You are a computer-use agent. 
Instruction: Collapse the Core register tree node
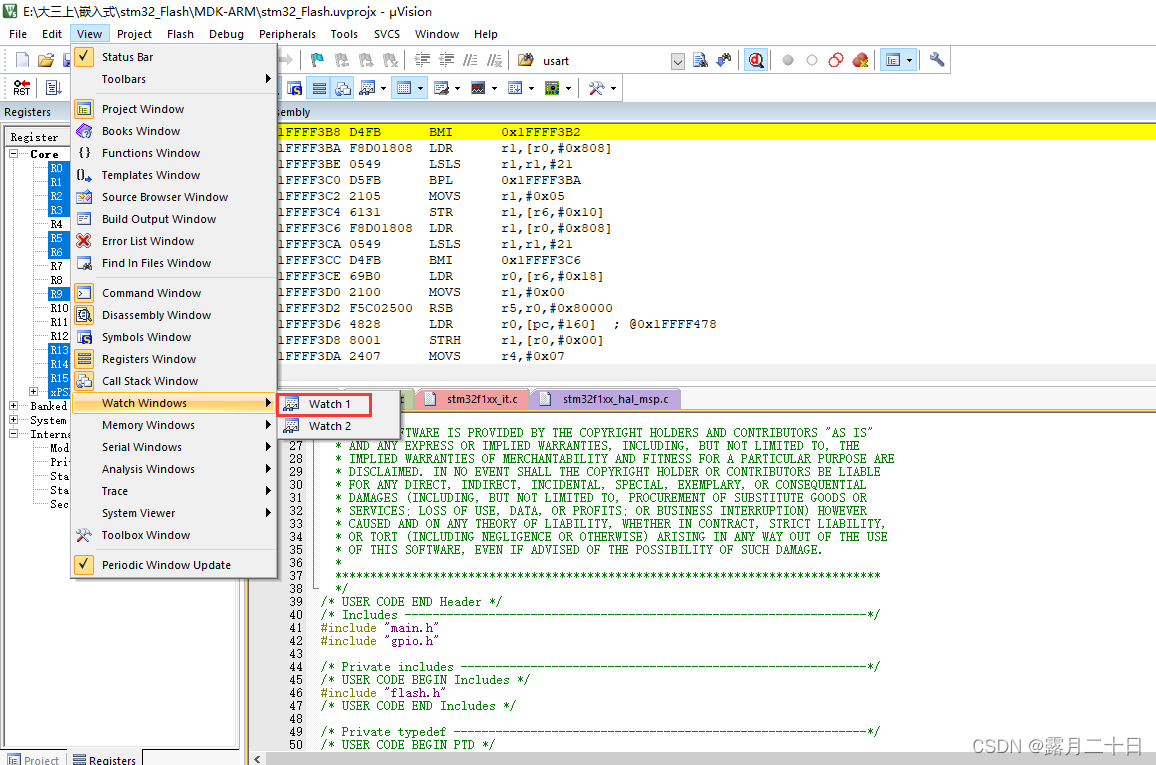click(x=13, y=154)
